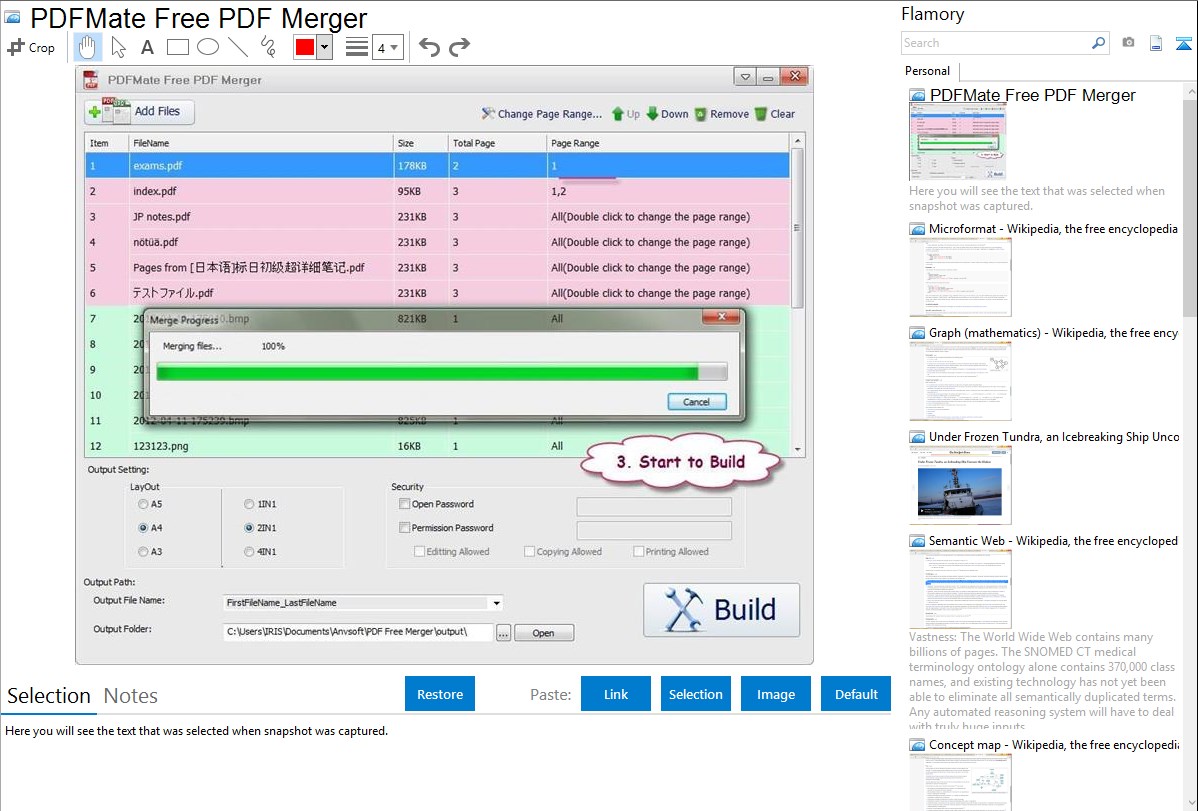The image size is (1198, 811).
Task: Click the Open output folder button
Action: pyautogui.click(x=544, y=633)
